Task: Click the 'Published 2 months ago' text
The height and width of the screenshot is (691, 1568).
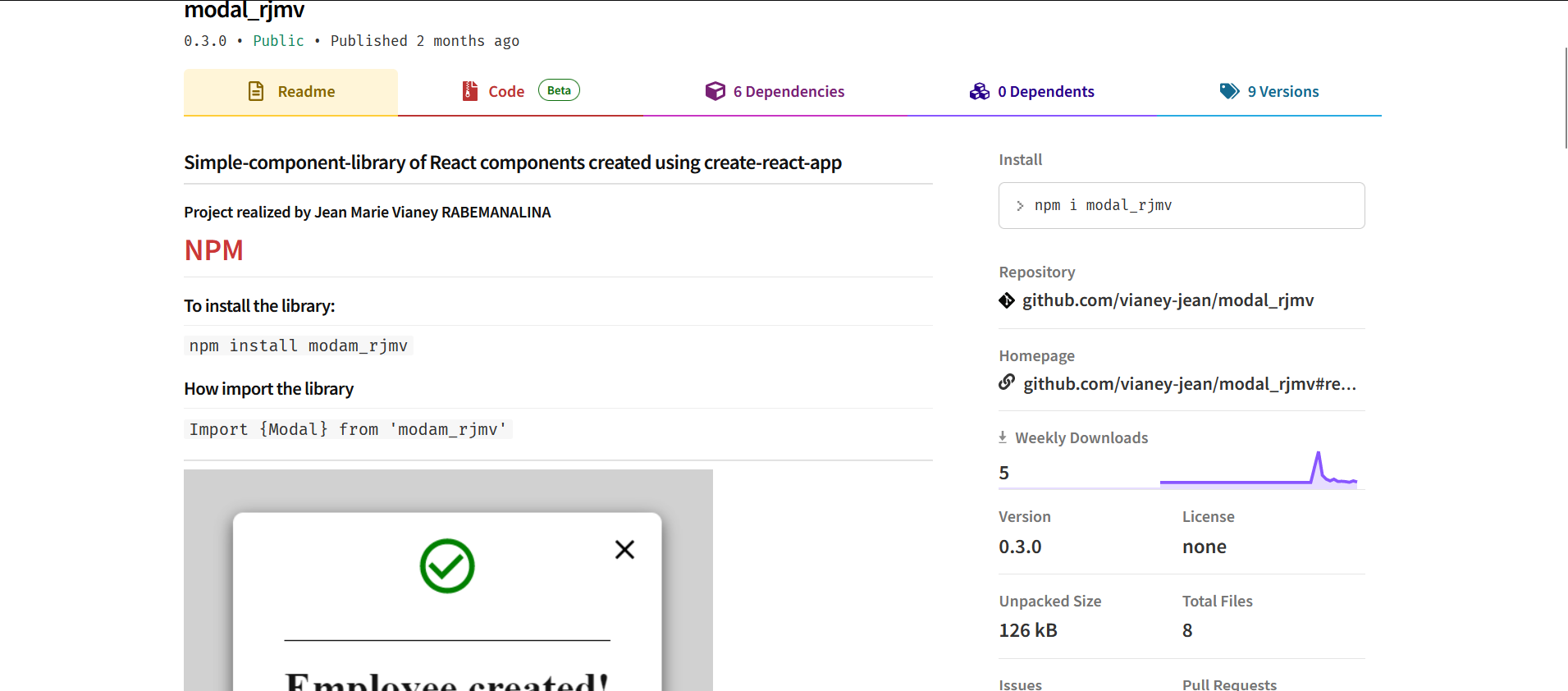Action: (x=425, y=41)
